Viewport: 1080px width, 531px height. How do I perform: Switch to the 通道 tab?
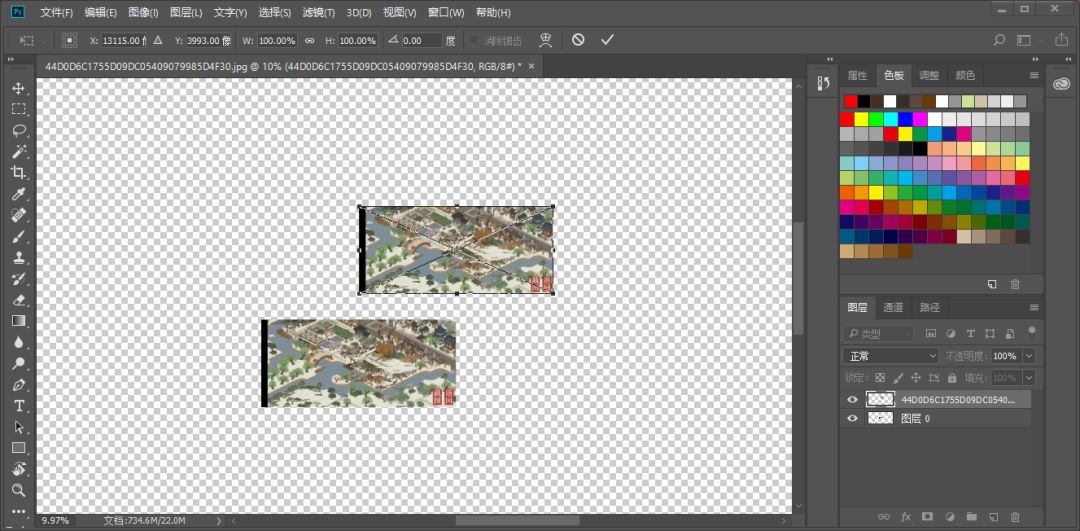893,307
